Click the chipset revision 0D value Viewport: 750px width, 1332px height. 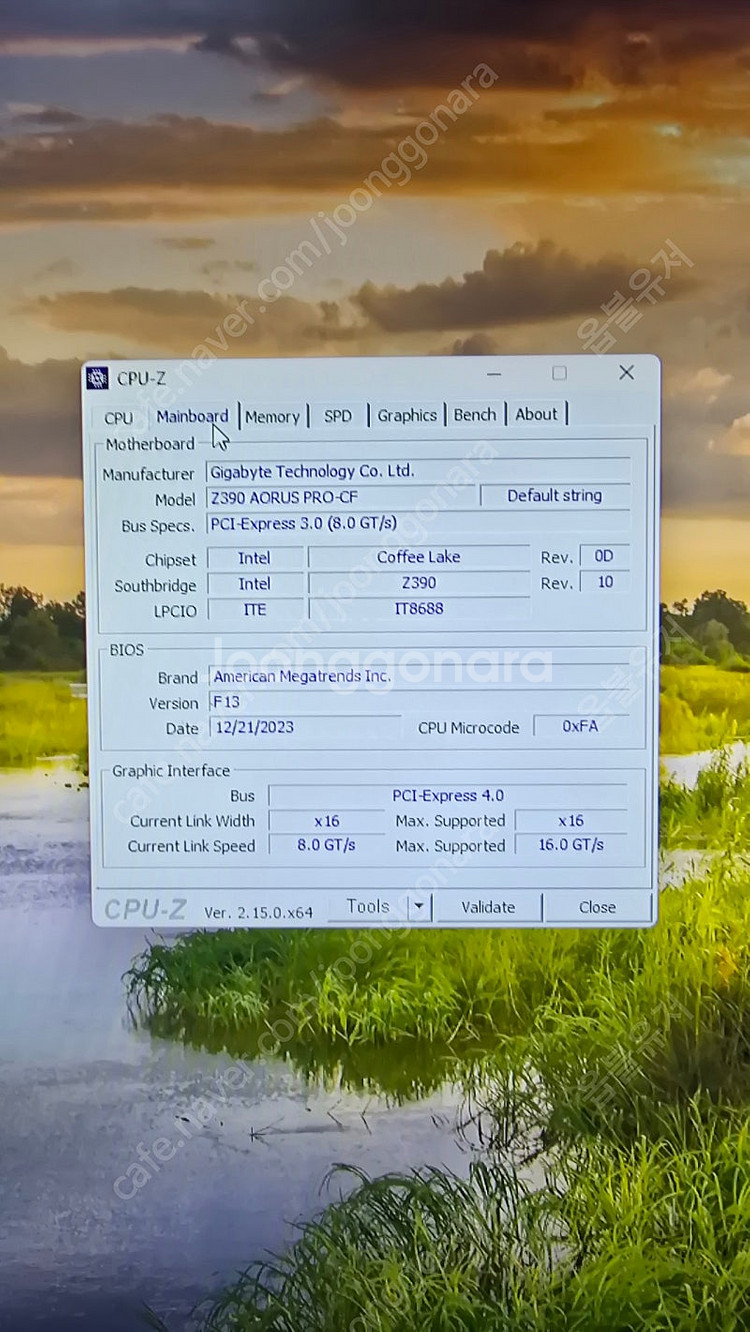click(604, 556)
